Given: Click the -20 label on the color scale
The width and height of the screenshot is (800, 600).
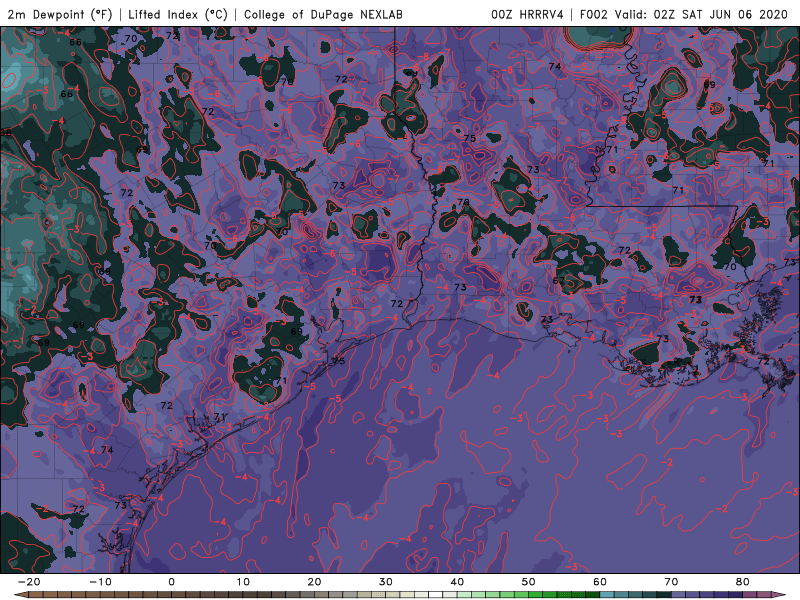Looking at the screenshot, I should pos(29,582).
